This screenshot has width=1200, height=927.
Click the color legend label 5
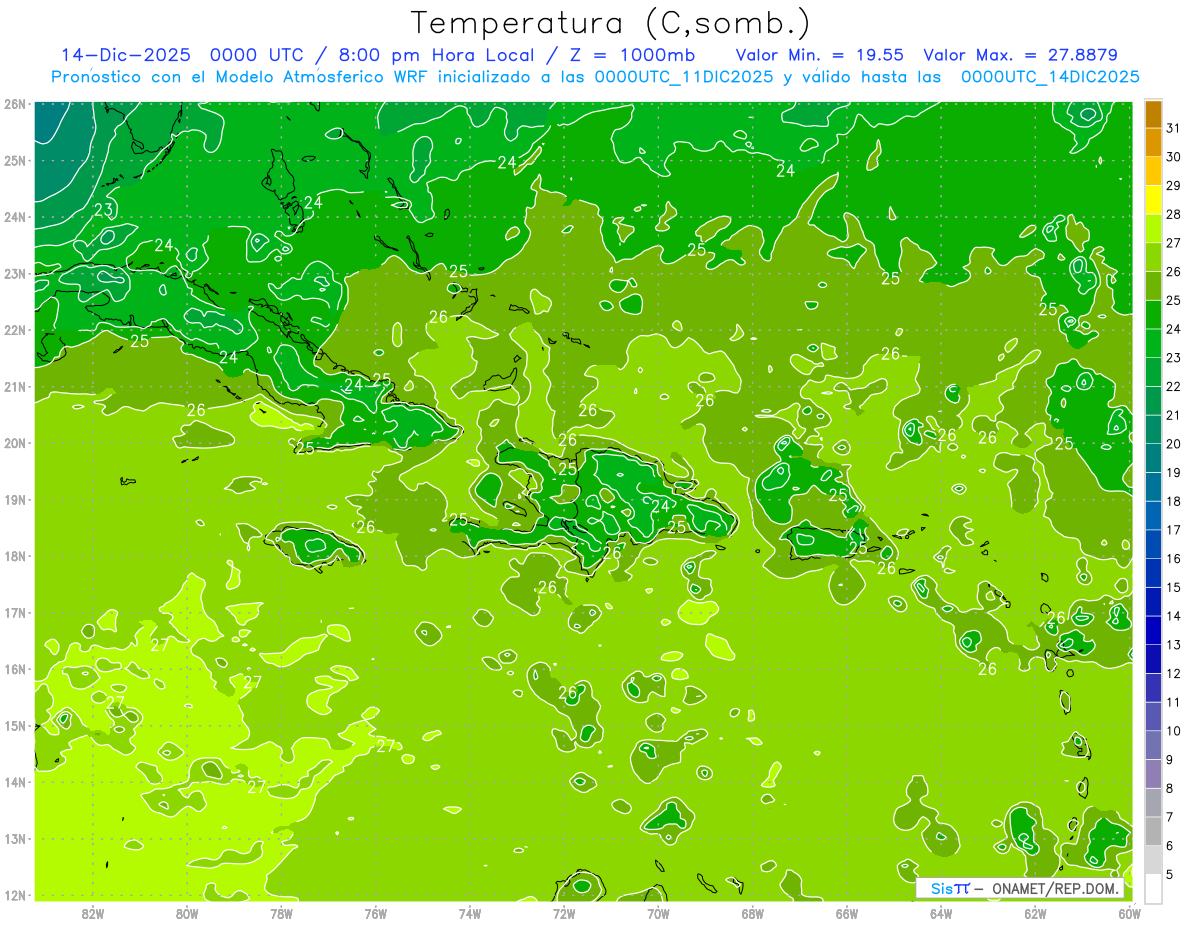pyautogui.click(x=1170, y=874)
